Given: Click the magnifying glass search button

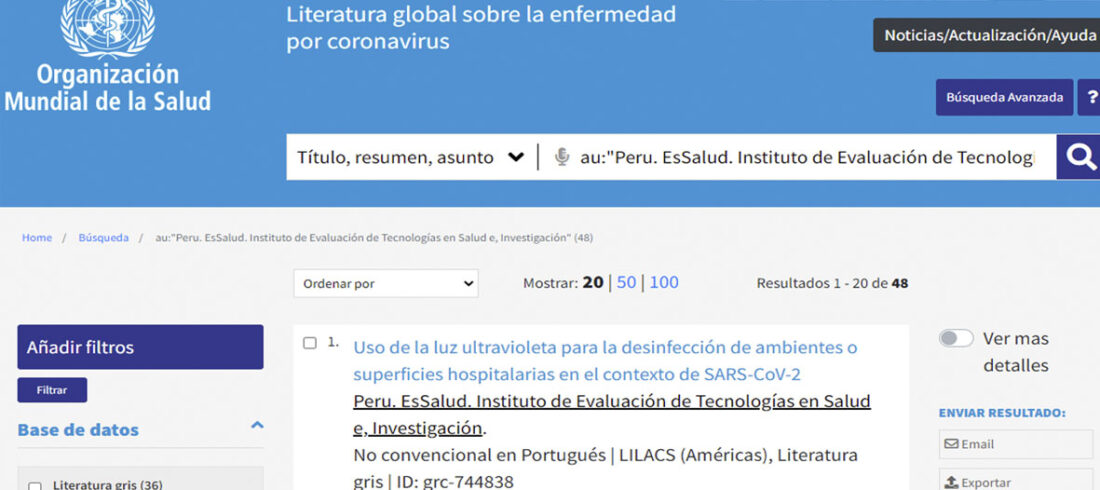Looking at the screenshot, I should 1079,157.
